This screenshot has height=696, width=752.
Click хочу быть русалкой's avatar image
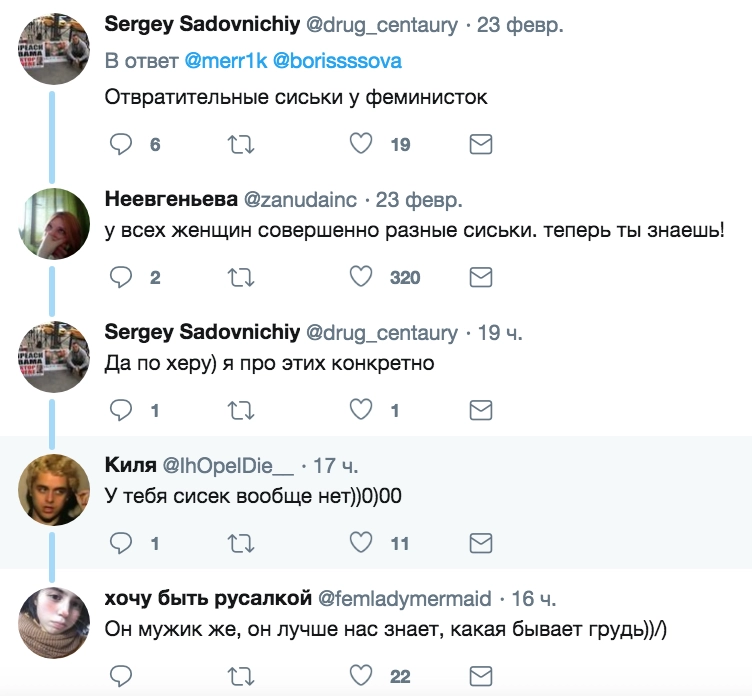(54, 620)
